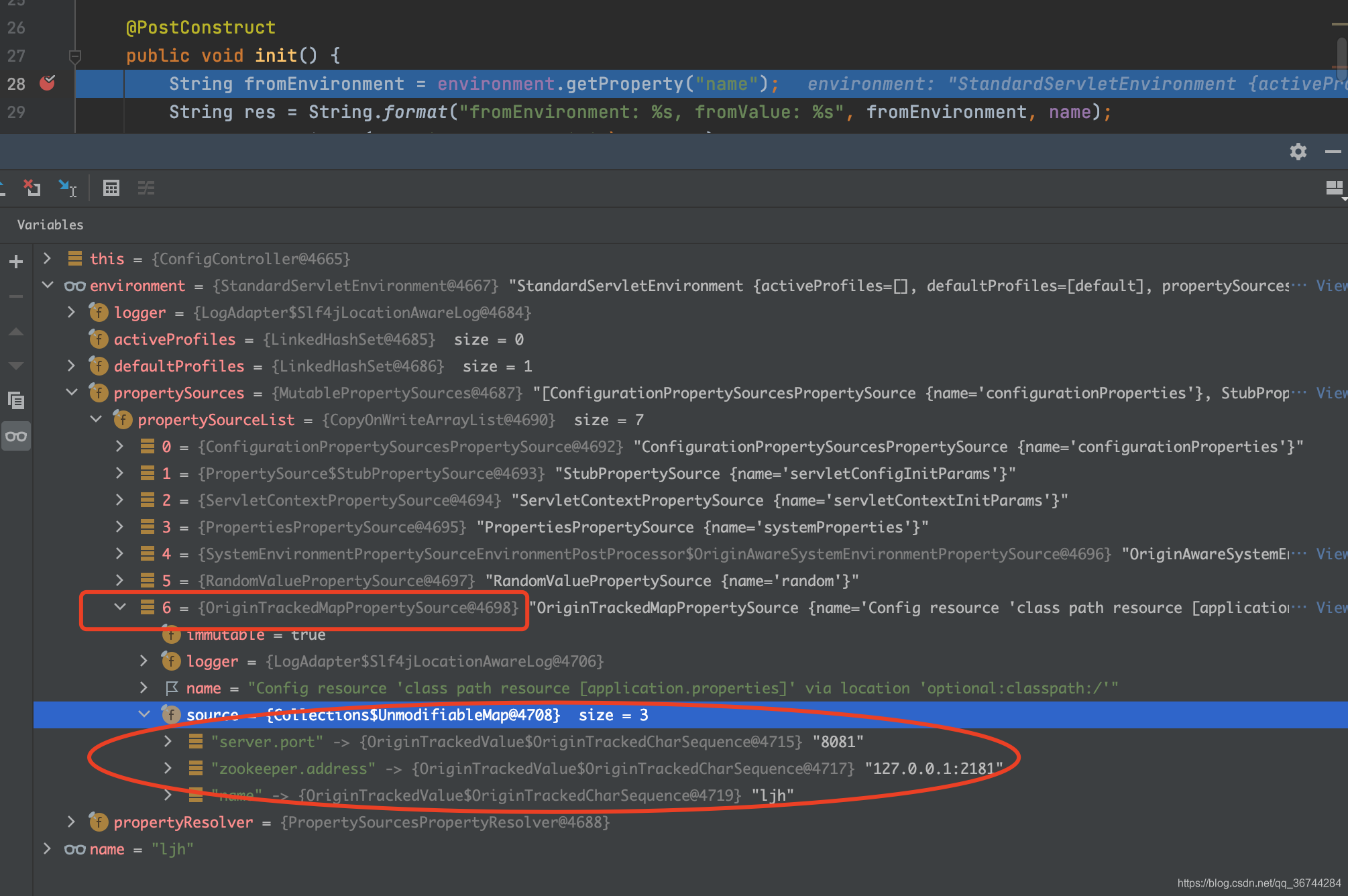1348x896 pixels.
Task: Toggle Show Watches glasses button in sidebar
Action: (x=16, y=437)
